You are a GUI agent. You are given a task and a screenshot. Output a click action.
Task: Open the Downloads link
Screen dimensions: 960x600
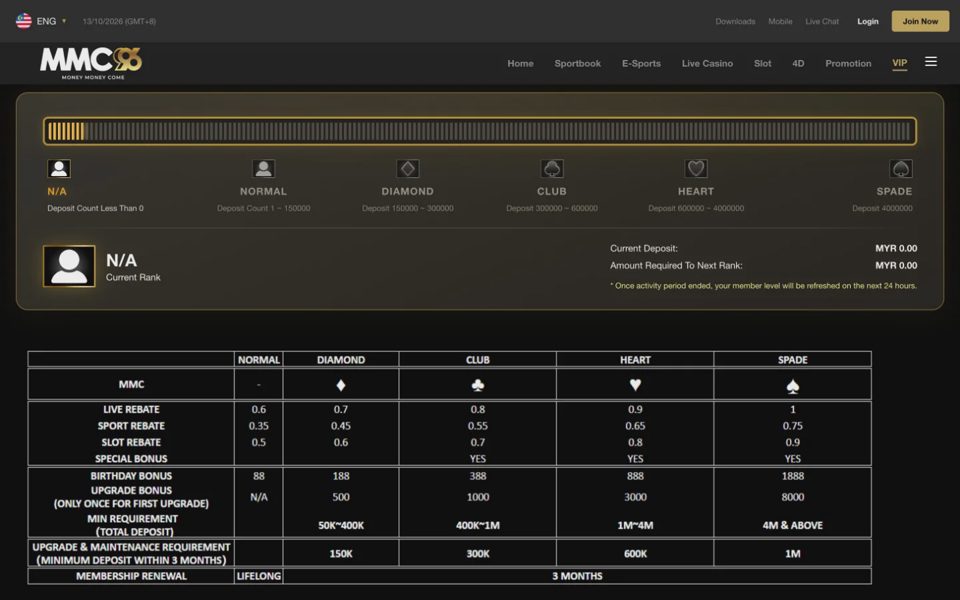coord(735,21)
